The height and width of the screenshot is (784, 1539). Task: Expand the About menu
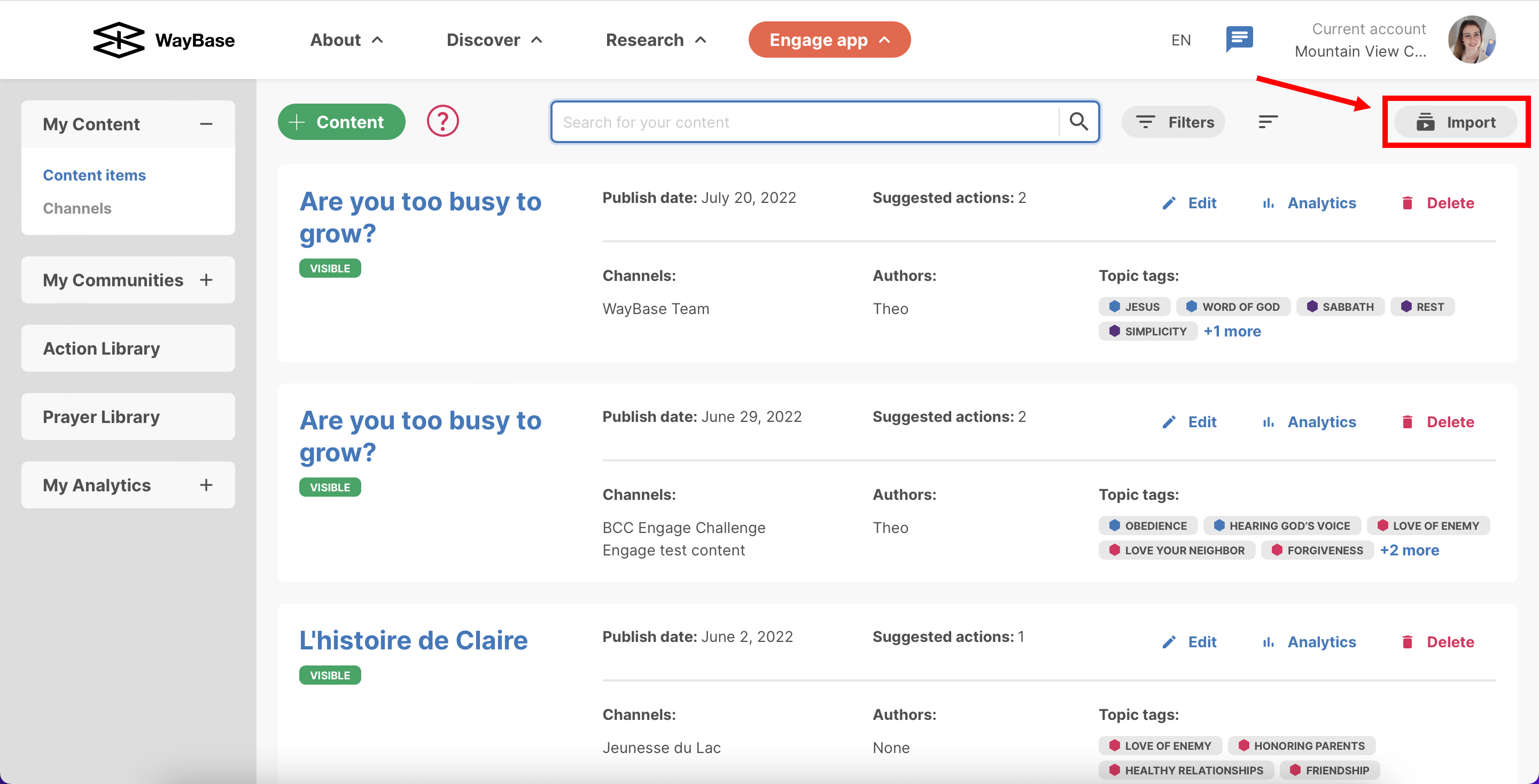click(346, 40)
